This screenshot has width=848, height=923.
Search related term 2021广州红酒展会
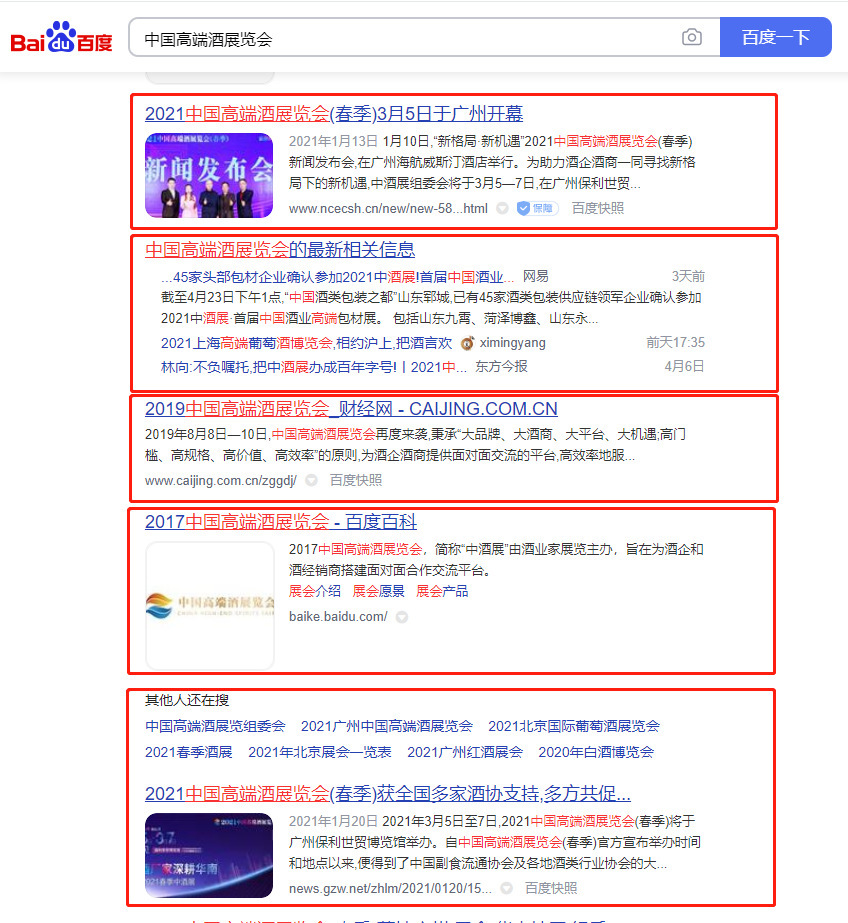pos(465,752)
